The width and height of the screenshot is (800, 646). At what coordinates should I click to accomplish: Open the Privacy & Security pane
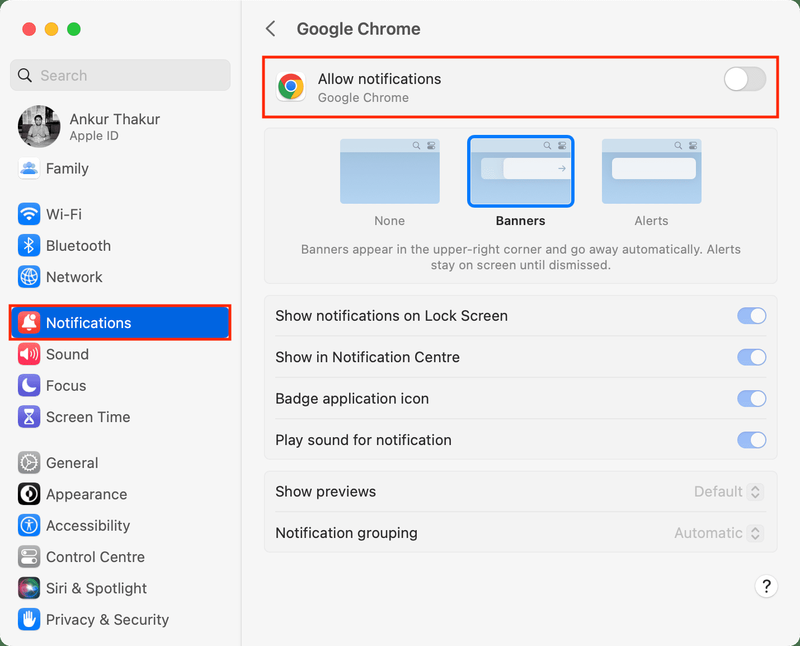pyautogui.click(x=120, y=619)
